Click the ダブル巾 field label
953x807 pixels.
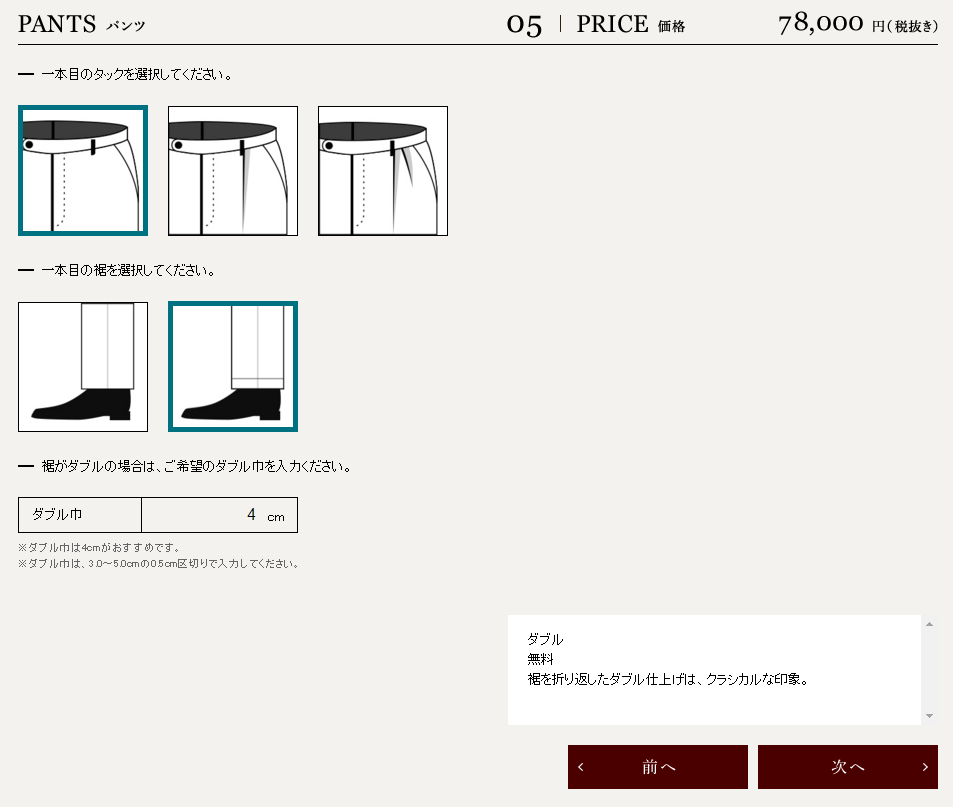point(57,515)
